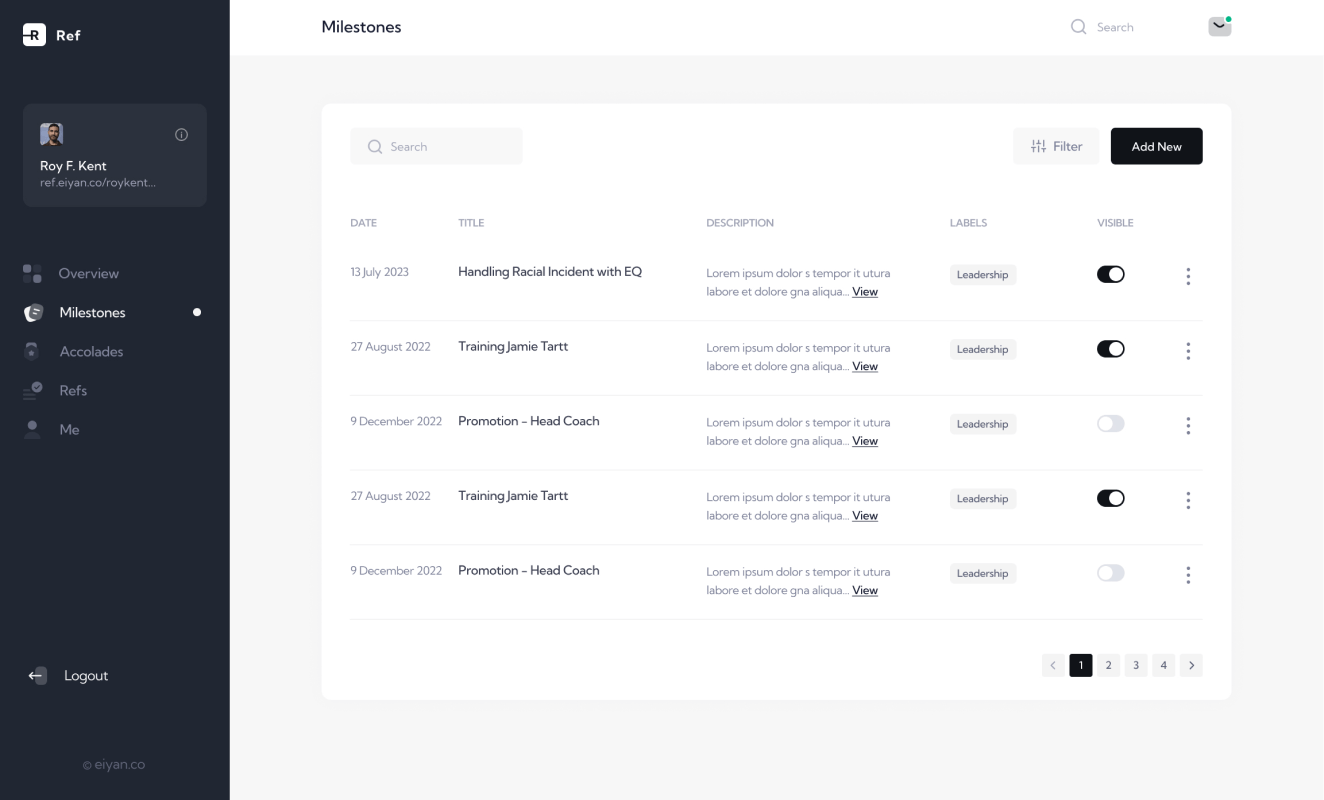Image resolution: width=1324 pixels, height=800 pixels.
Task: Click the search magnifier in the top bar
Action: [x=1078, y=27]
